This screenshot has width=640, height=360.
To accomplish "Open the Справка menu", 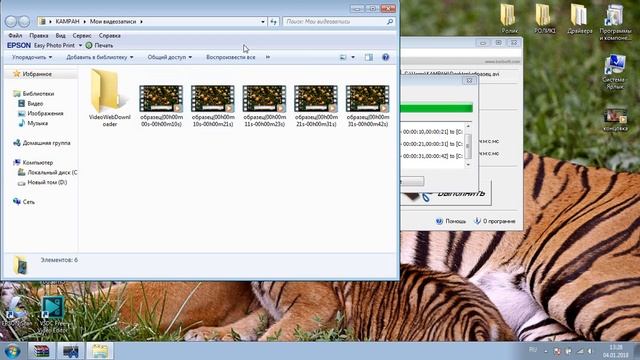I will [109, 36].
